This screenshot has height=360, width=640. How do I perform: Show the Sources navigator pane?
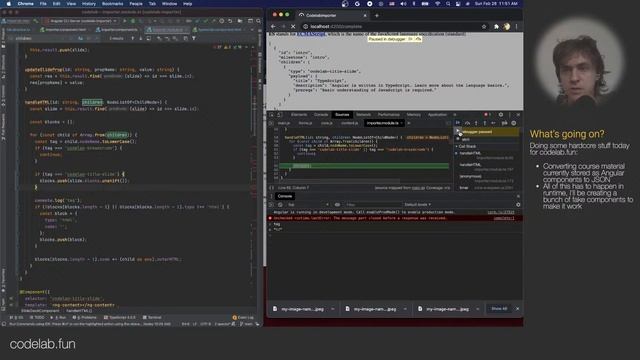point(271,123)
